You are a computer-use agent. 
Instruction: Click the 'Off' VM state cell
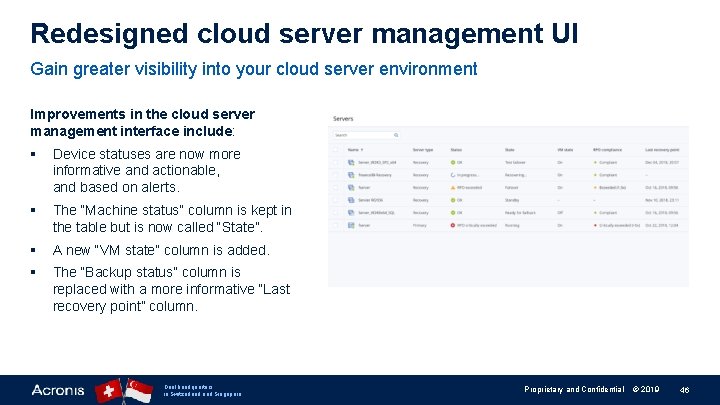point(560,213)
